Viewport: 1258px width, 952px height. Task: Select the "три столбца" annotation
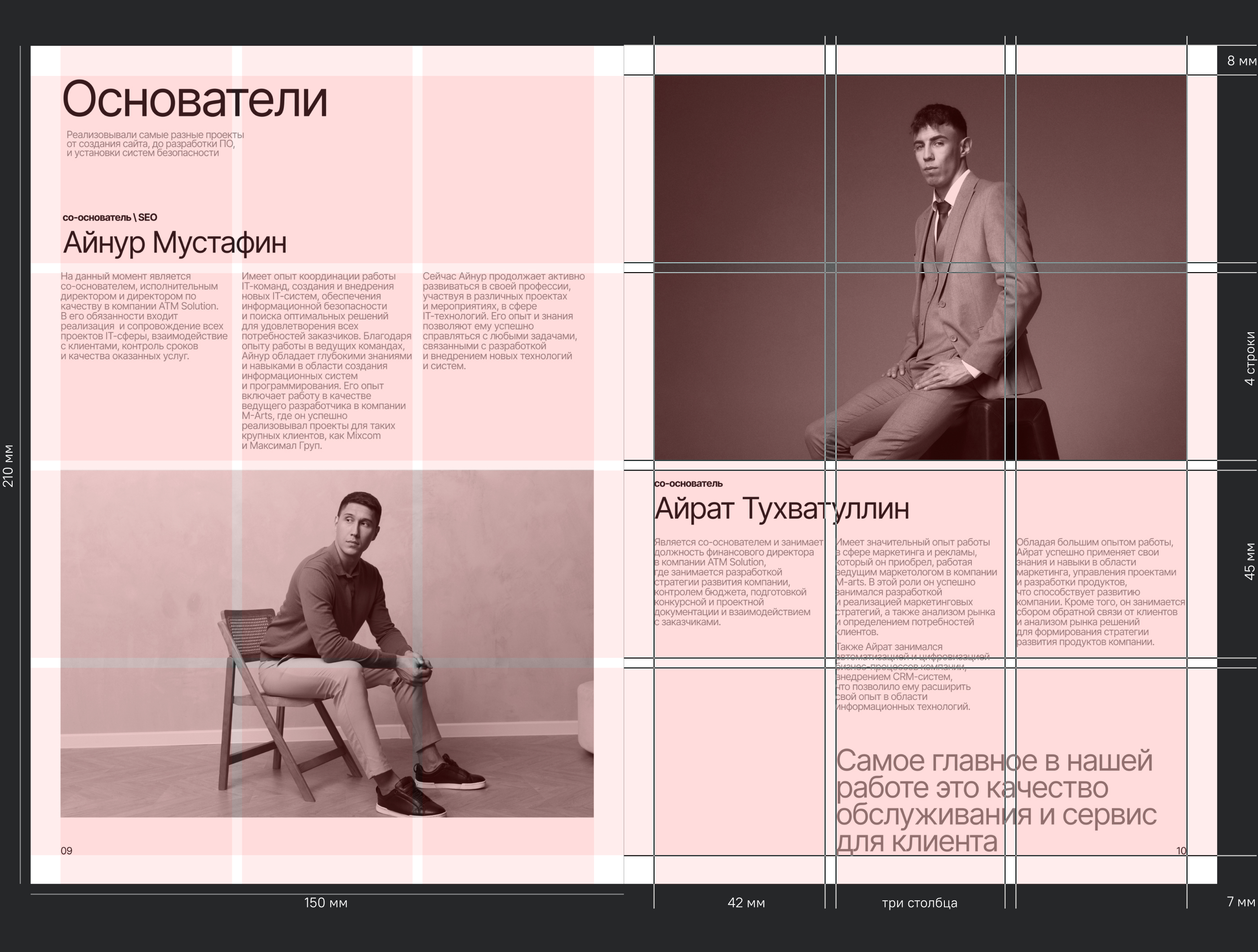point(919,903)
